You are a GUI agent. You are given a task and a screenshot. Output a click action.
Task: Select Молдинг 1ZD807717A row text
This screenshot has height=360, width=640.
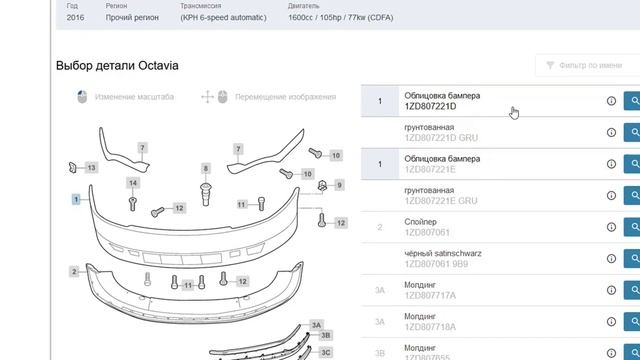click(430, 290)
